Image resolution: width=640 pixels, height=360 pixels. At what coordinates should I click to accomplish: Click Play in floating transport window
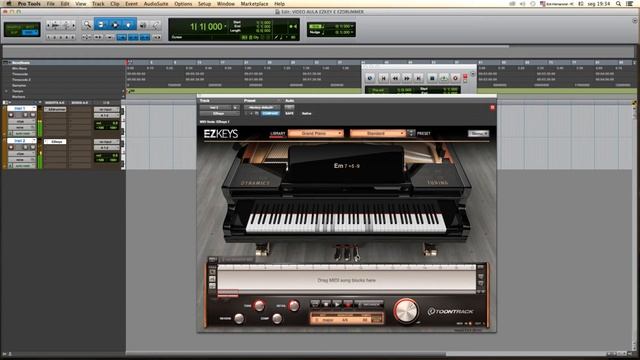444,78
